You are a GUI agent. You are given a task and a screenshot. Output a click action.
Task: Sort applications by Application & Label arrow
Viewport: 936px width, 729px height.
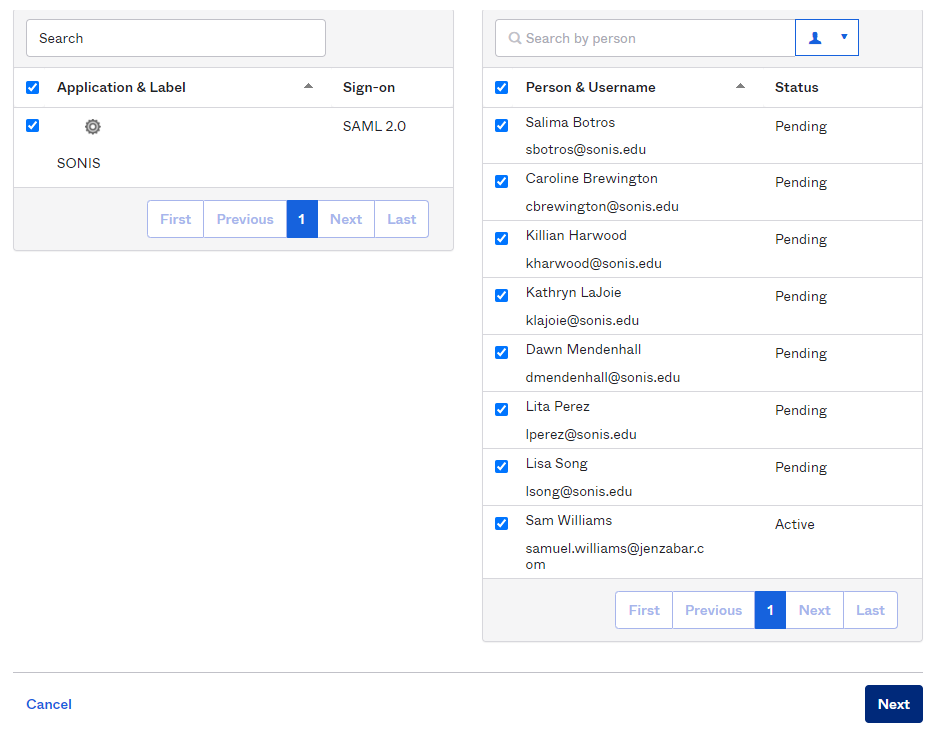308,87
